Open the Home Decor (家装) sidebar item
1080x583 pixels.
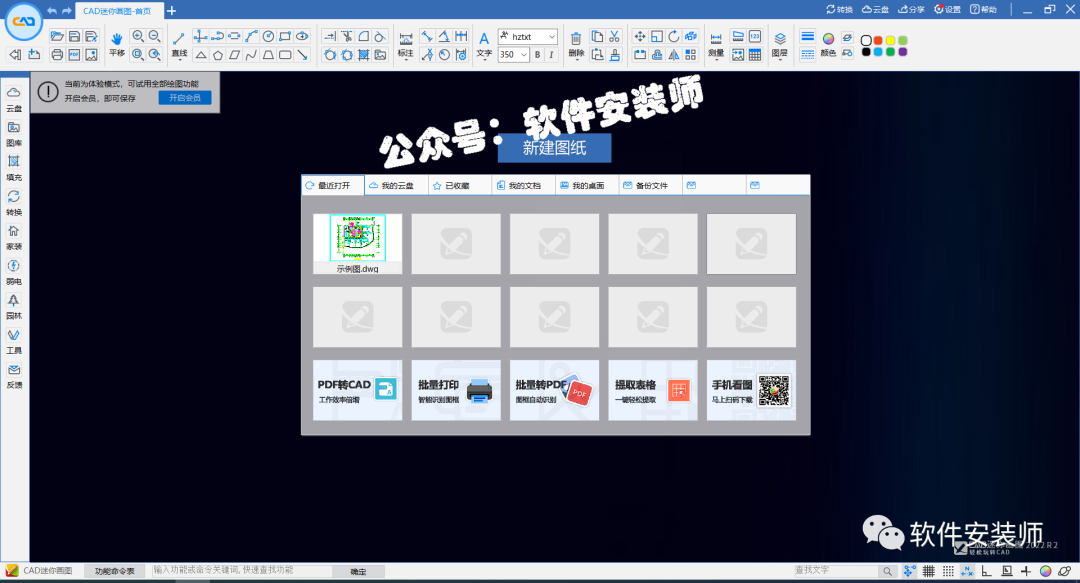tap(14, 237)
